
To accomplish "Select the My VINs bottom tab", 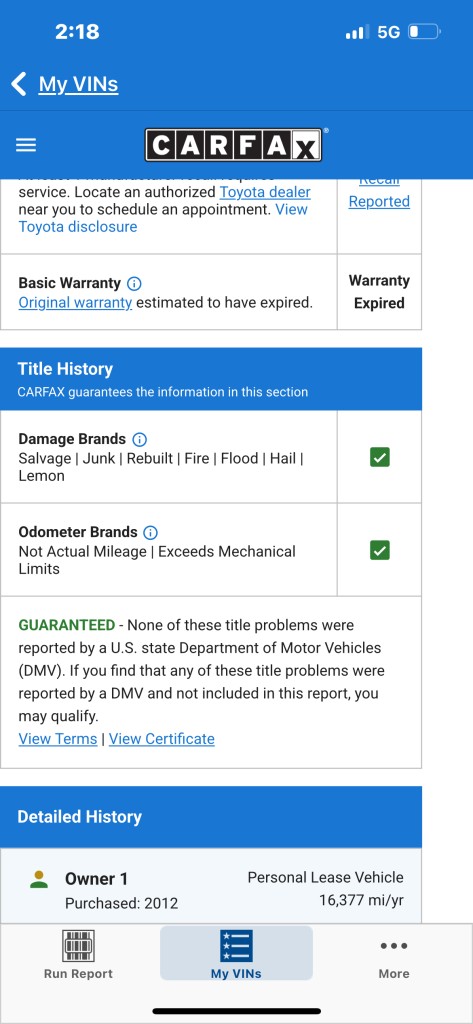I will 236,953.
